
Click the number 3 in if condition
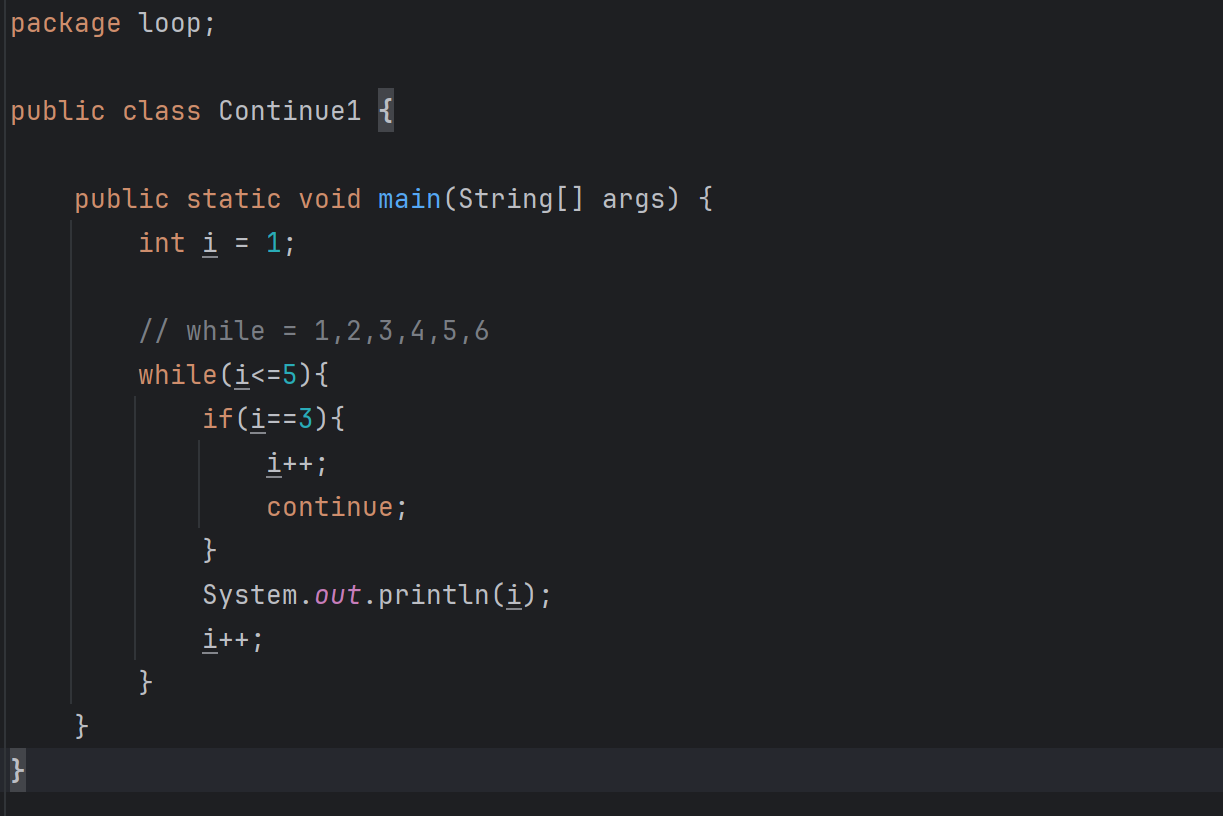pos(306,419)
